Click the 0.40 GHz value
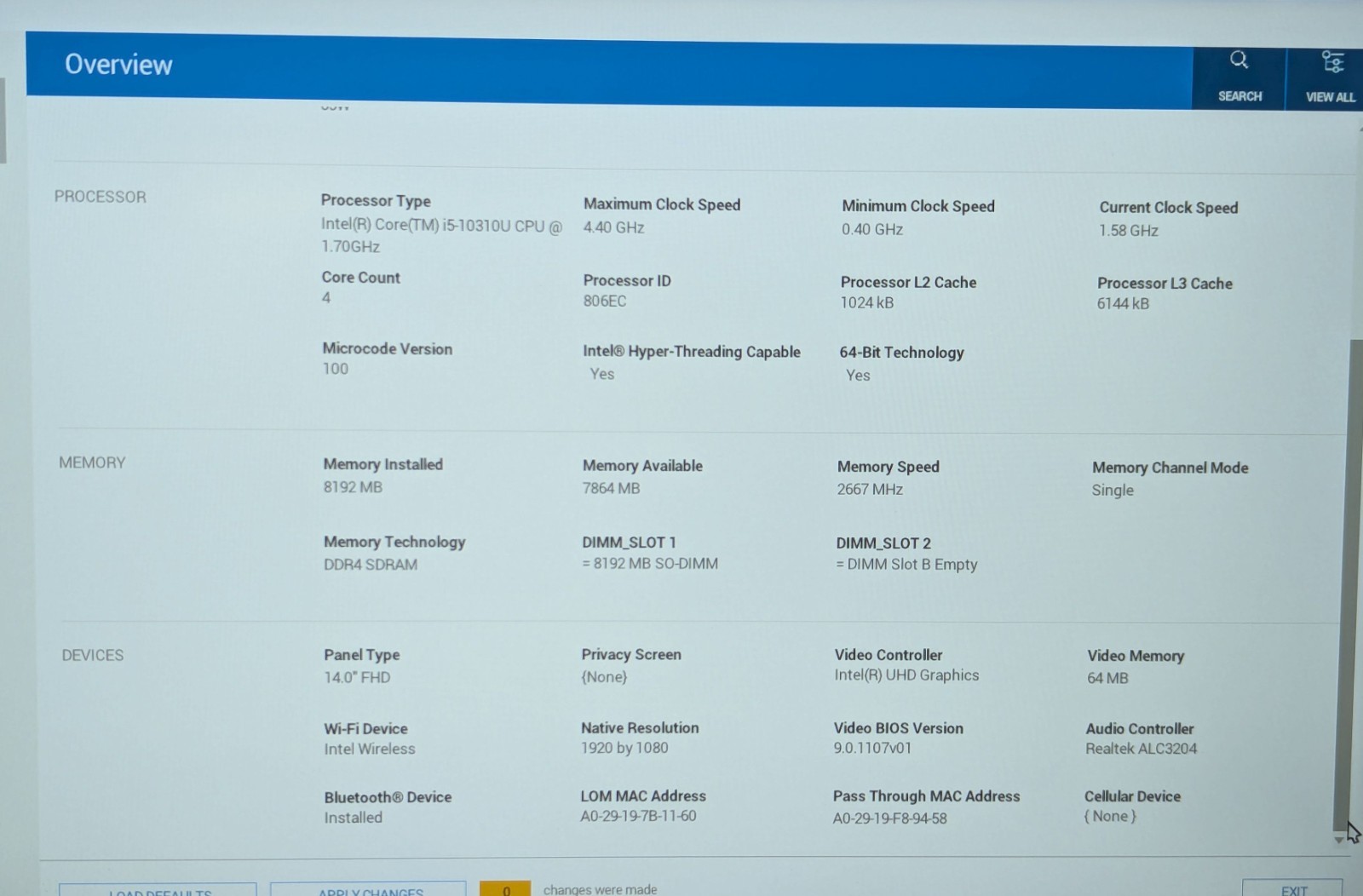This screenshot has width=1363, height=896. point(872,229)
